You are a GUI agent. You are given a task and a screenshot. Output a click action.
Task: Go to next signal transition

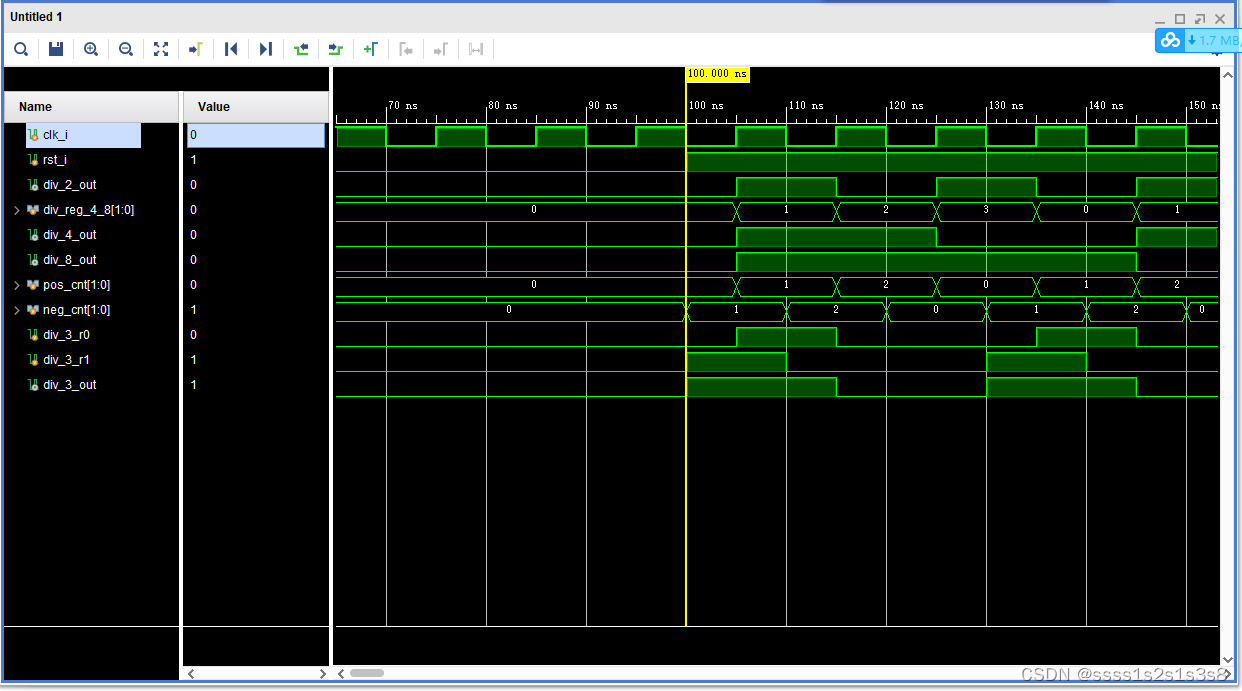pos(336,49)
